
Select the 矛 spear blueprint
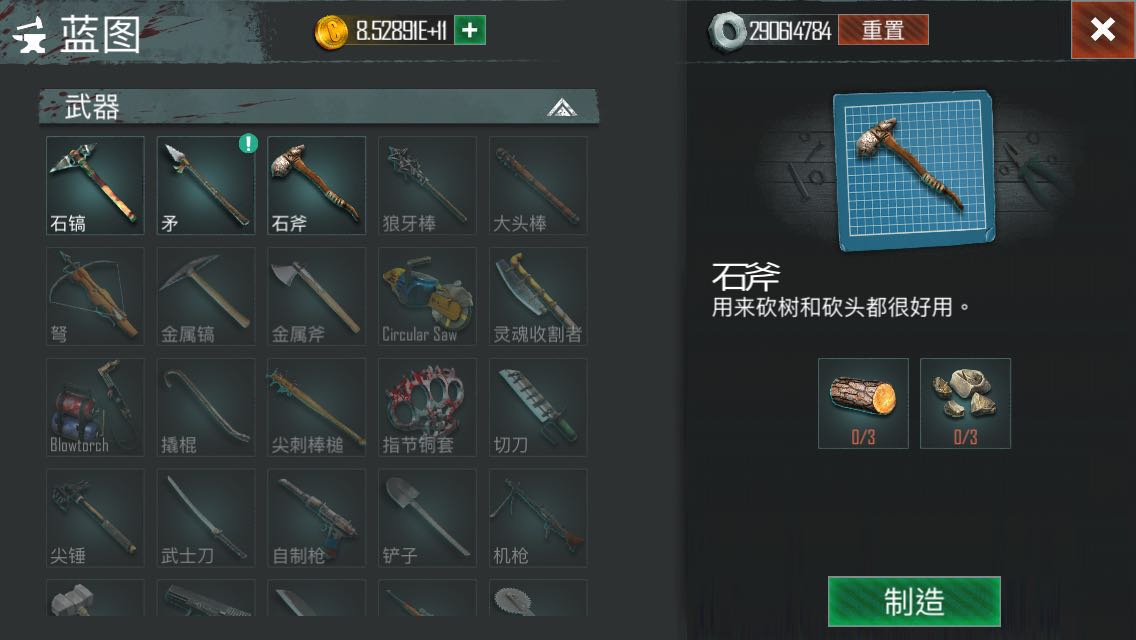point(206,186)
